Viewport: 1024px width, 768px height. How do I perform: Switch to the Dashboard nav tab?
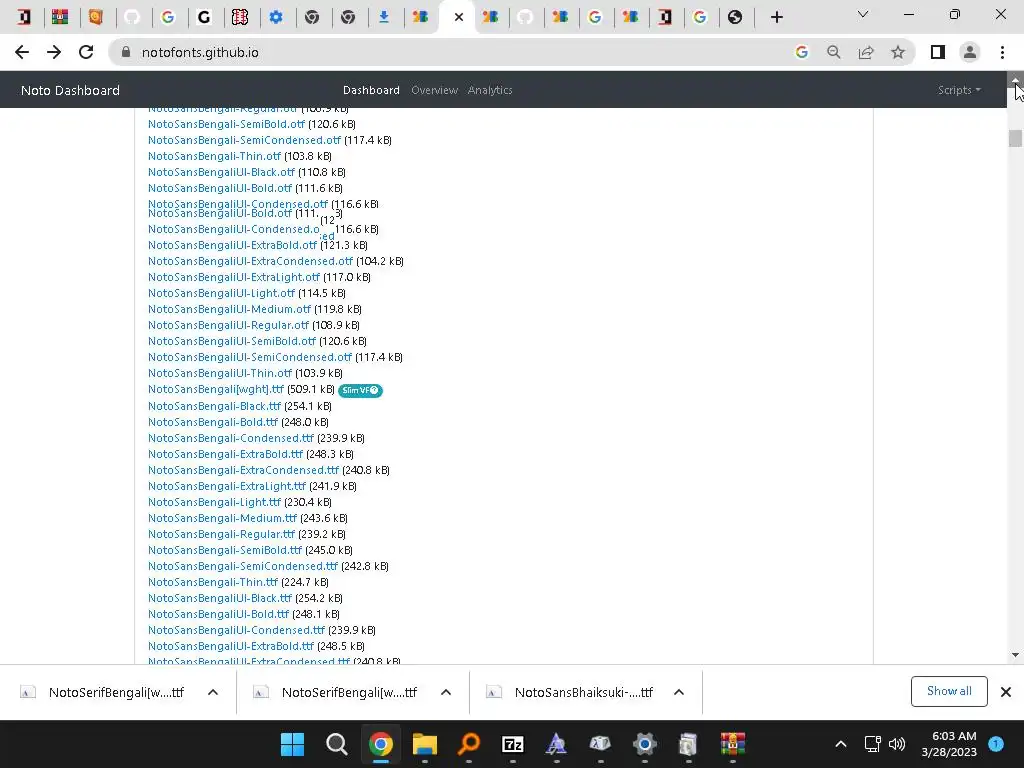coord(371,90)
